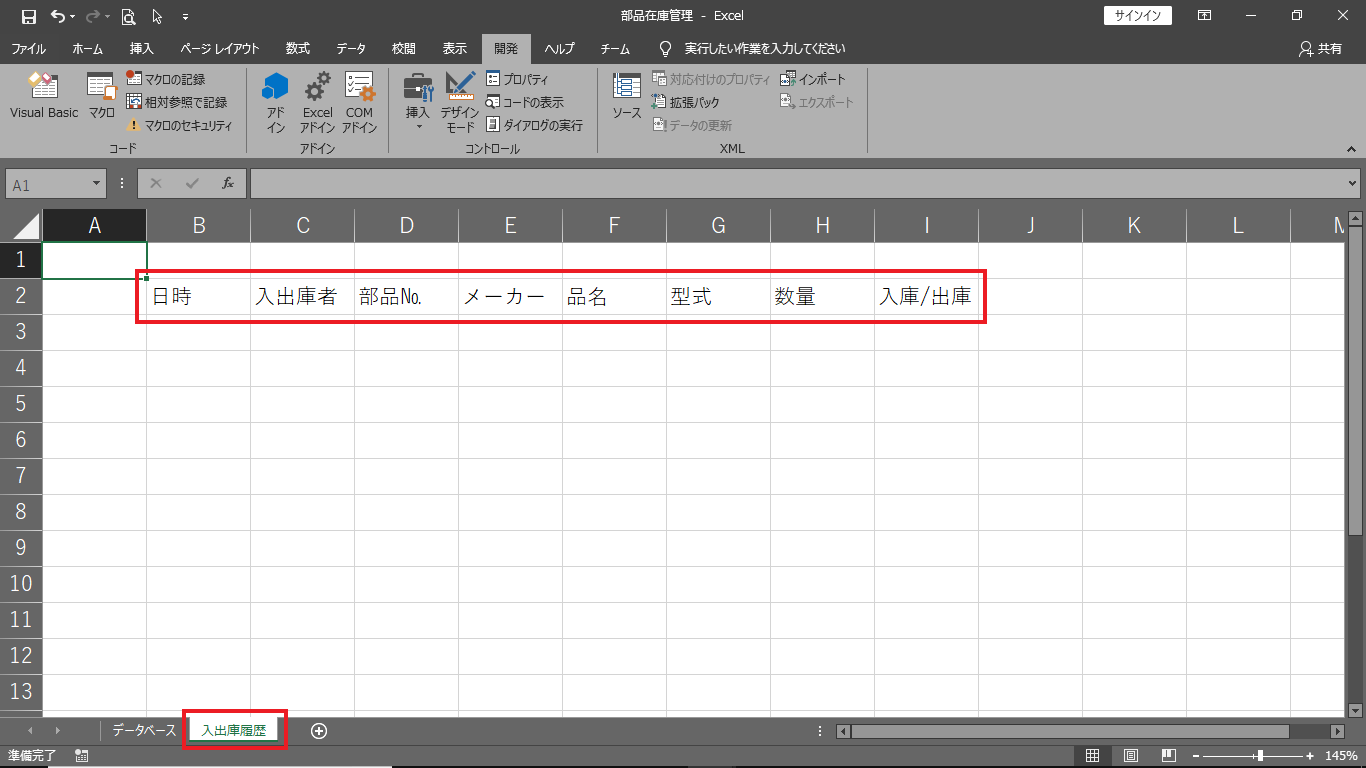Open the ファイル tab
Image resolution: width=1366 pixels, height=768 pixels.
(x=28, y=48)
